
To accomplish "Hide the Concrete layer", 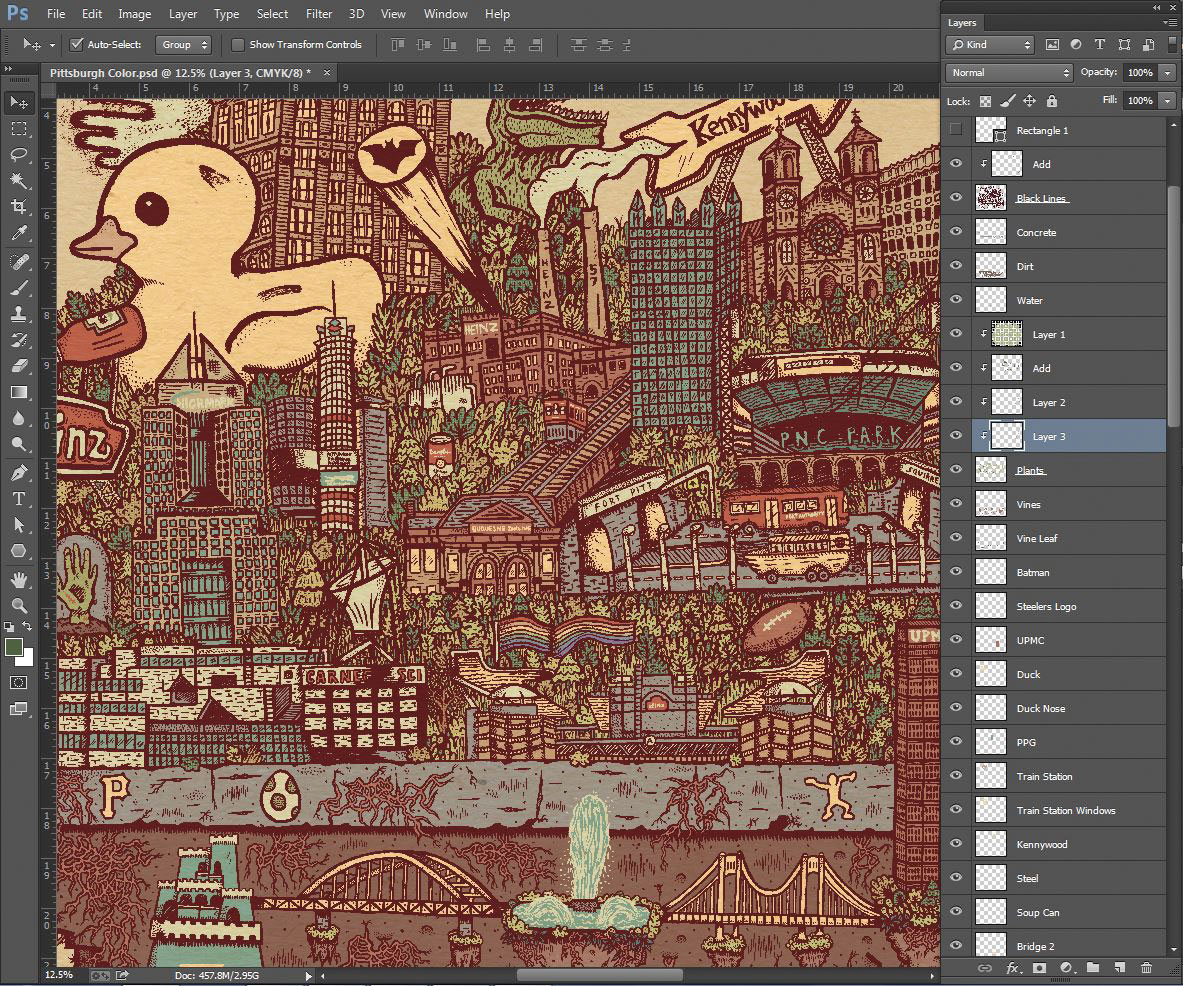I will pyautogui.click(x=956, y=232).
